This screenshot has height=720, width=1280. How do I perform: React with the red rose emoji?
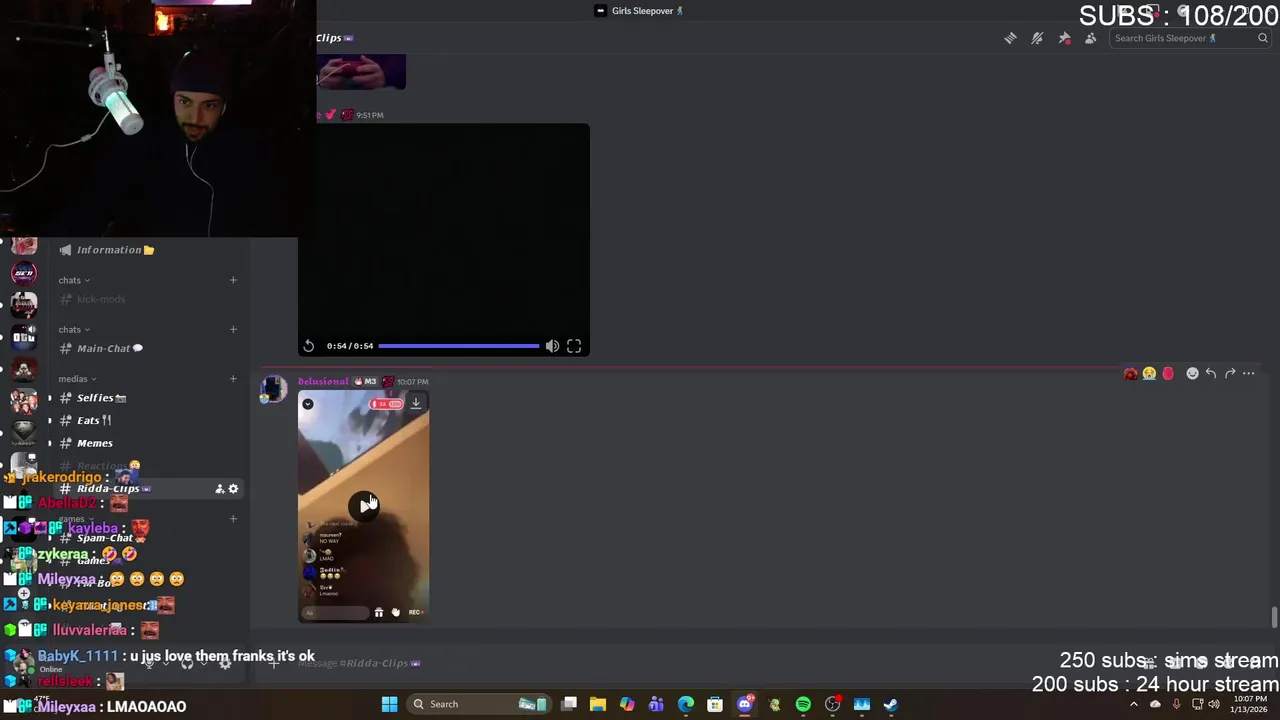[x=1168, y=373]
